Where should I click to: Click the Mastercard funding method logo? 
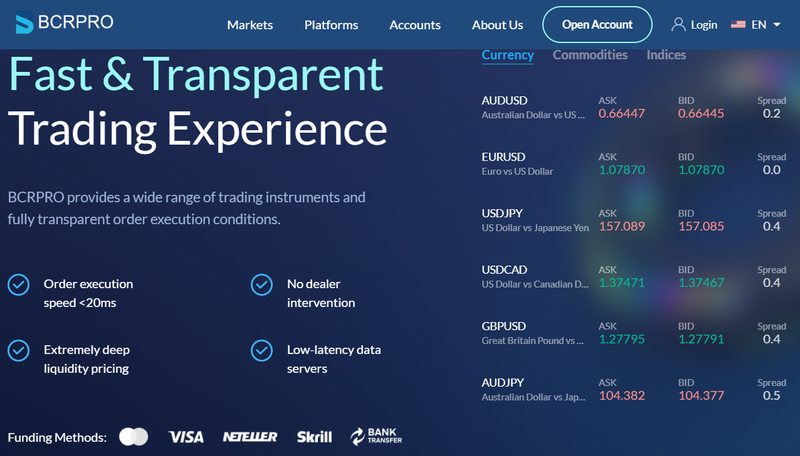click(134, 437)
